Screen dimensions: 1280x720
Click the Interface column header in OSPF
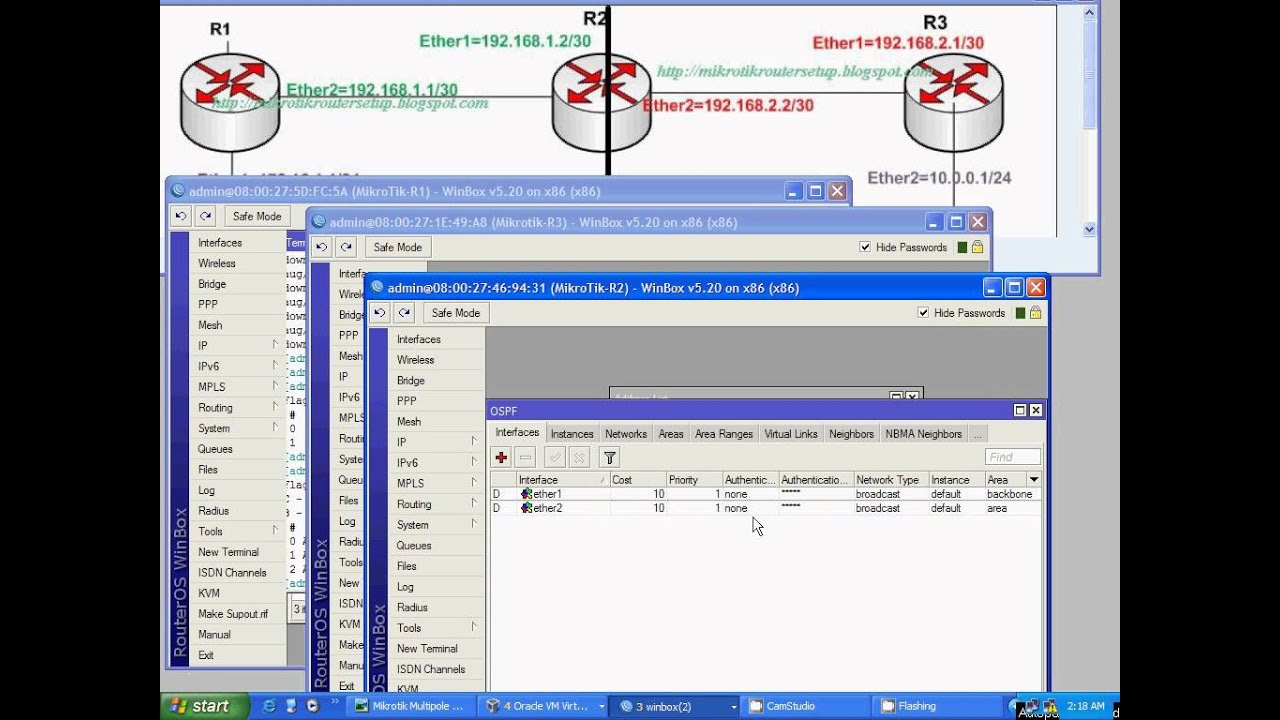pos(563,480)
